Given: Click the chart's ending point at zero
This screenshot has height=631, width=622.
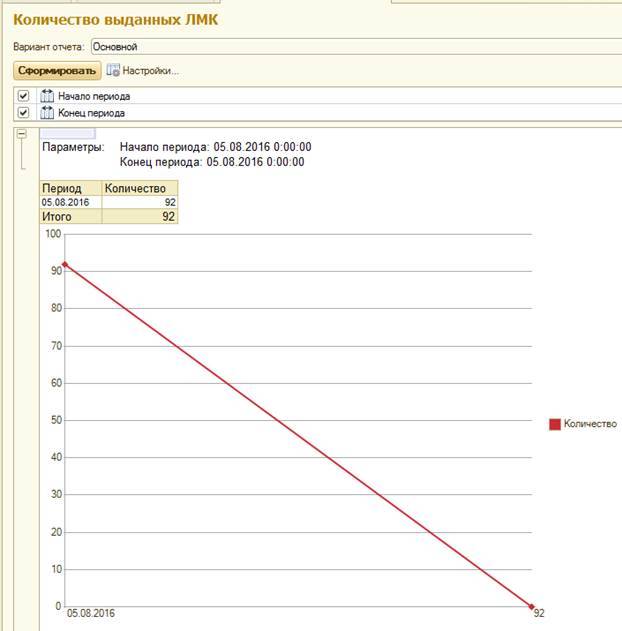Looking at the screenshot, I should pyautogui.click(x=531, y=605).
